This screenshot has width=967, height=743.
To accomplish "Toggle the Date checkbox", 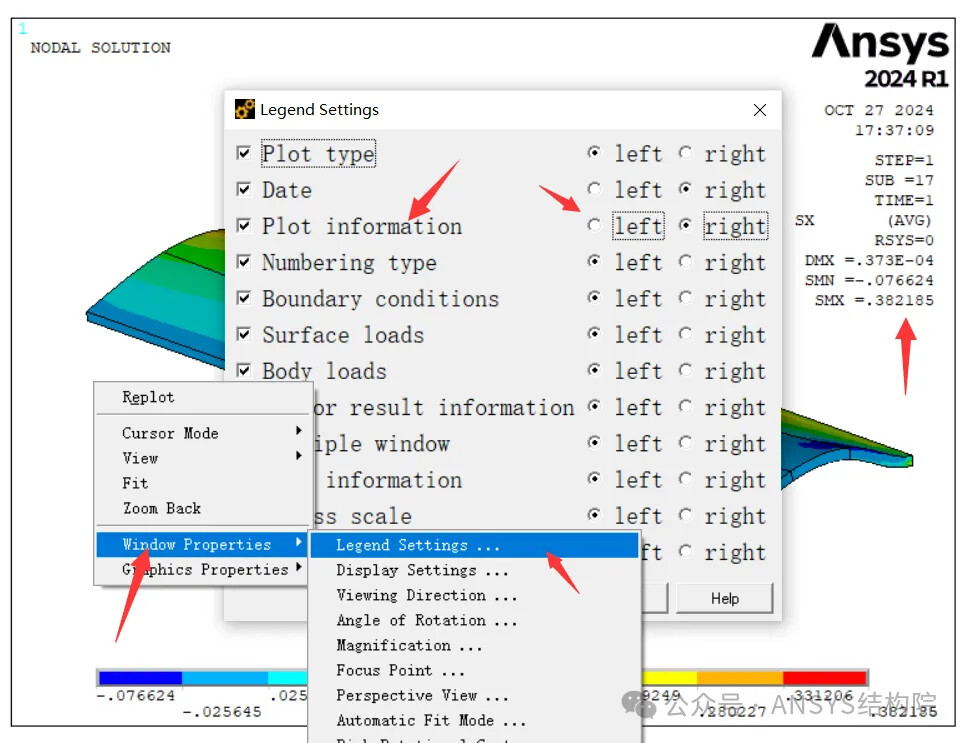I will [244, 190].
